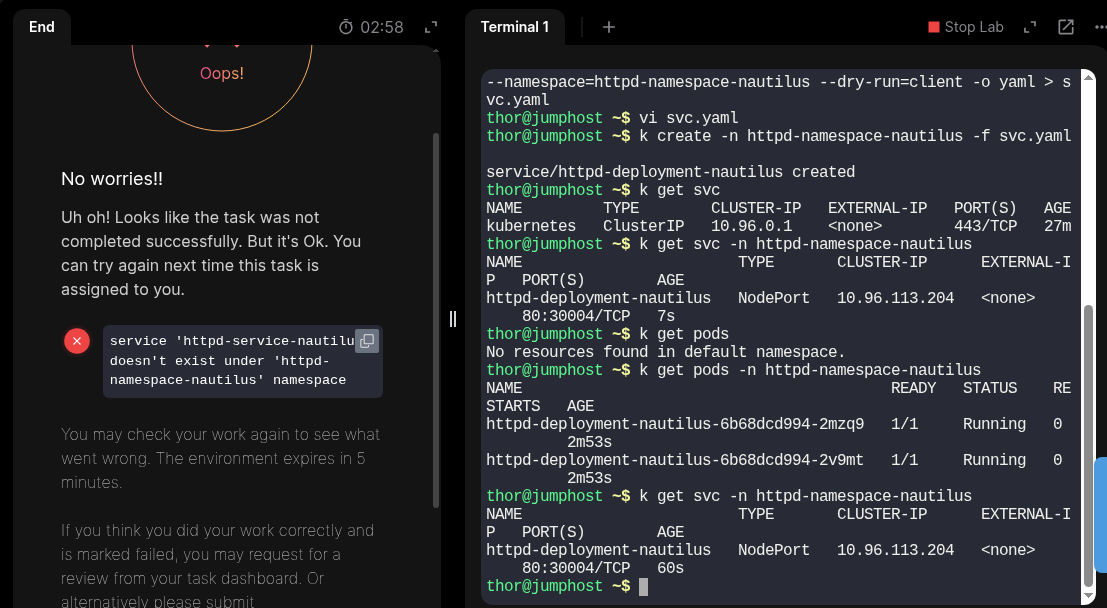Image resolution: width=1107 pixels, height=608 pixels.
Task: Select the Terminal 1 tab
Action: click(514, 27)
